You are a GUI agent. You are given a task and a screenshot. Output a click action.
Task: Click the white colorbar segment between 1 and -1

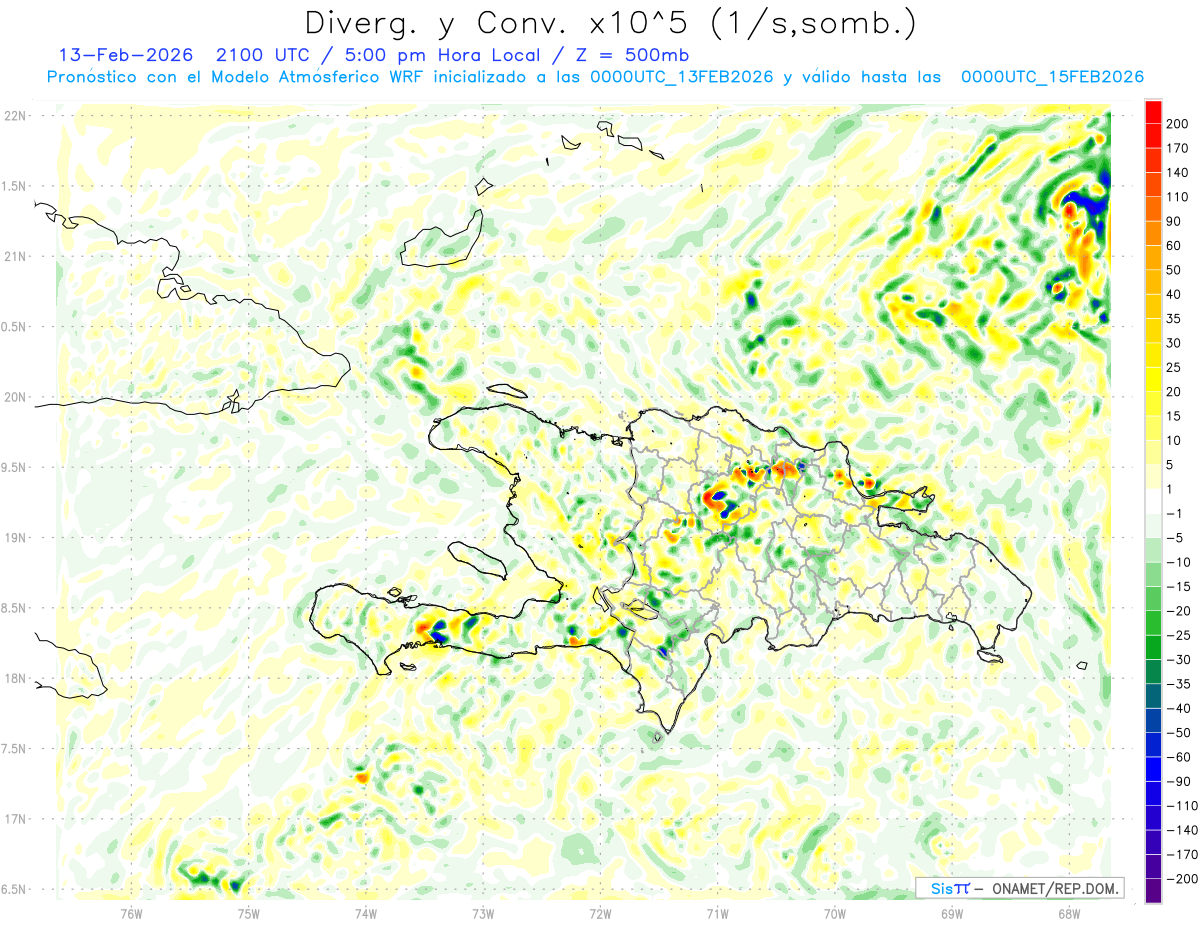pyautogui.click(x=1153, y=501)
